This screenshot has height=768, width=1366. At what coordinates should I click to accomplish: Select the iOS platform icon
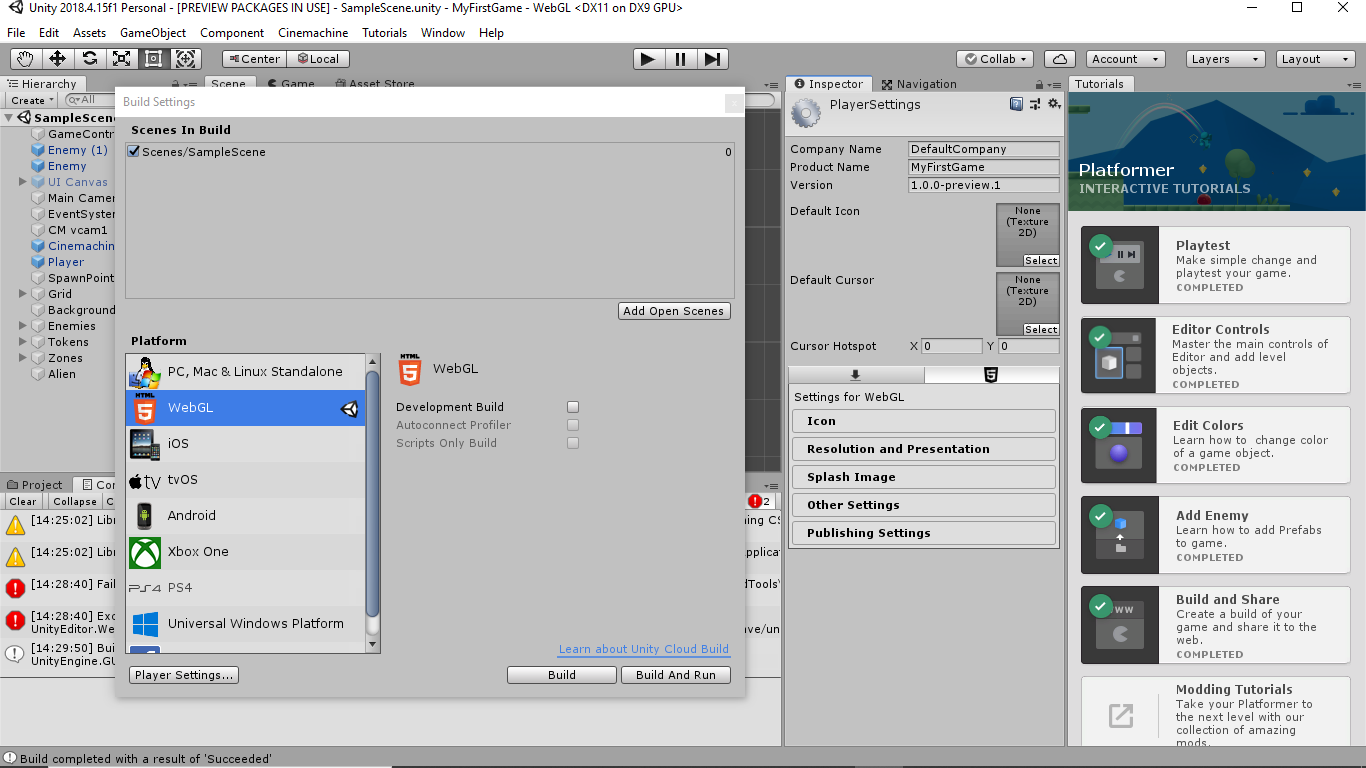coord(145,444)
